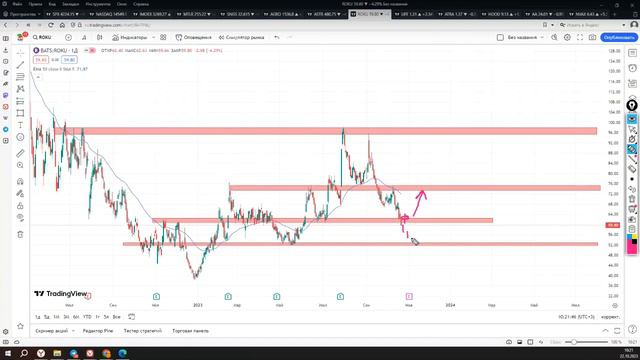This screenshot has height=360, width=640.
Task: Select the text annotation tool
Action: coord(20,125)
